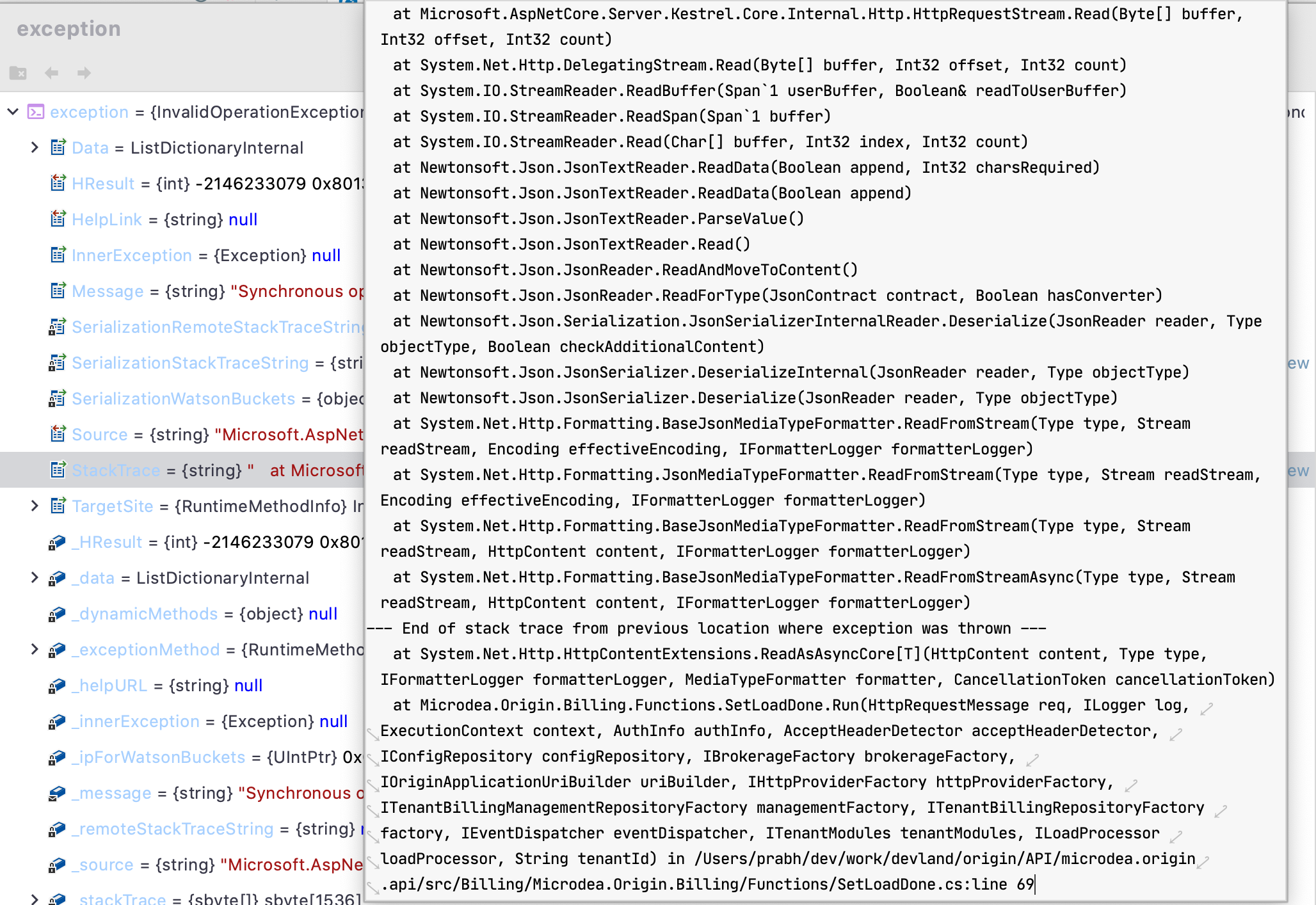Click the locked property icon on SerializationWatsonBuckets
This screenshot has height=905, width=1316.
point(58,398)
